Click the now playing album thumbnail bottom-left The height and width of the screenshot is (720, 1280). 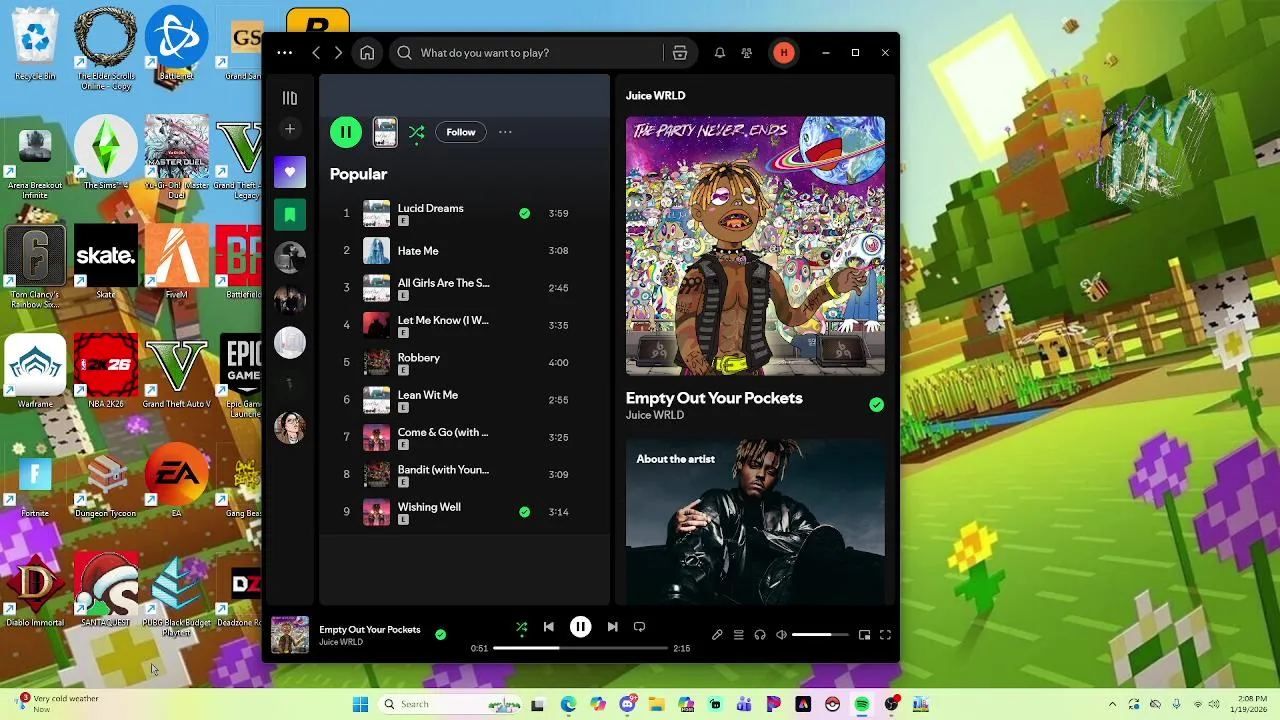pos(290,635)
